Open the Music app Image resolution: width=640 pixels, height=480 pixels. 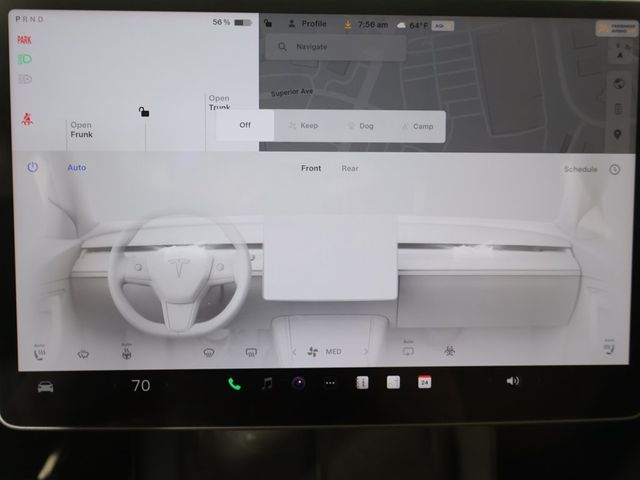[267, 383]
